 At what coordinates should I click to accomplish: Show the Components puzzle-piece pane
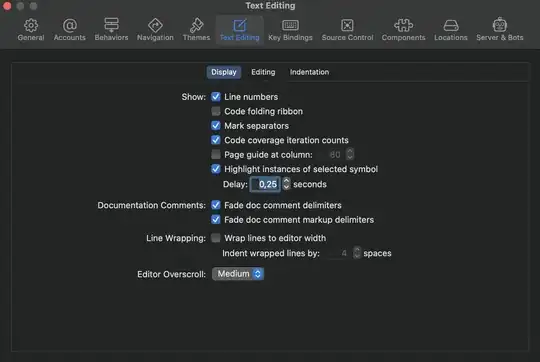click(x=403, y=30)
